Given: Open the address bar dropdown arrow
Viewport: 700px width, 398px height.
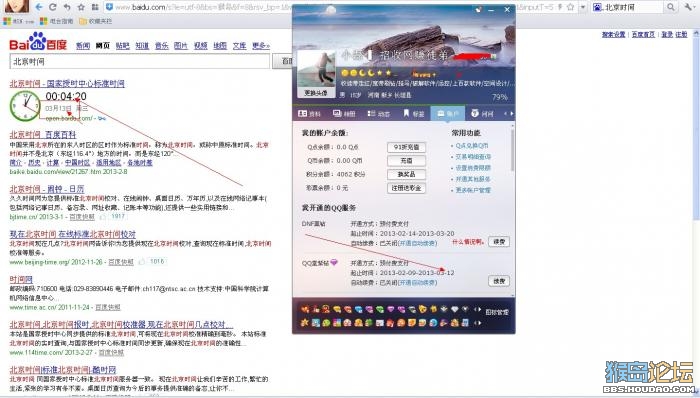Looking at the screenshot, I should coord(583,7).
